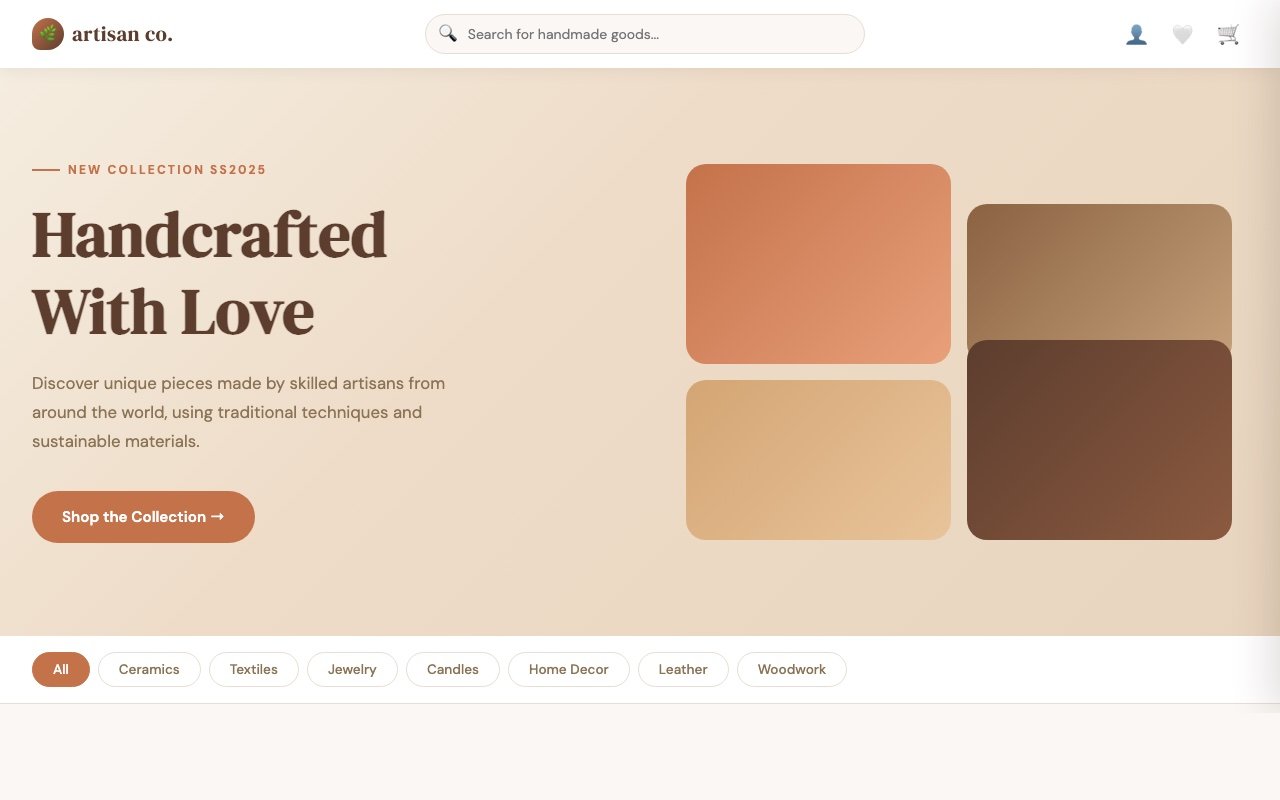This screenshot has height=800, width=1280.
Task: Click the Handcrafted With Love heading
Action: (209, 273)
